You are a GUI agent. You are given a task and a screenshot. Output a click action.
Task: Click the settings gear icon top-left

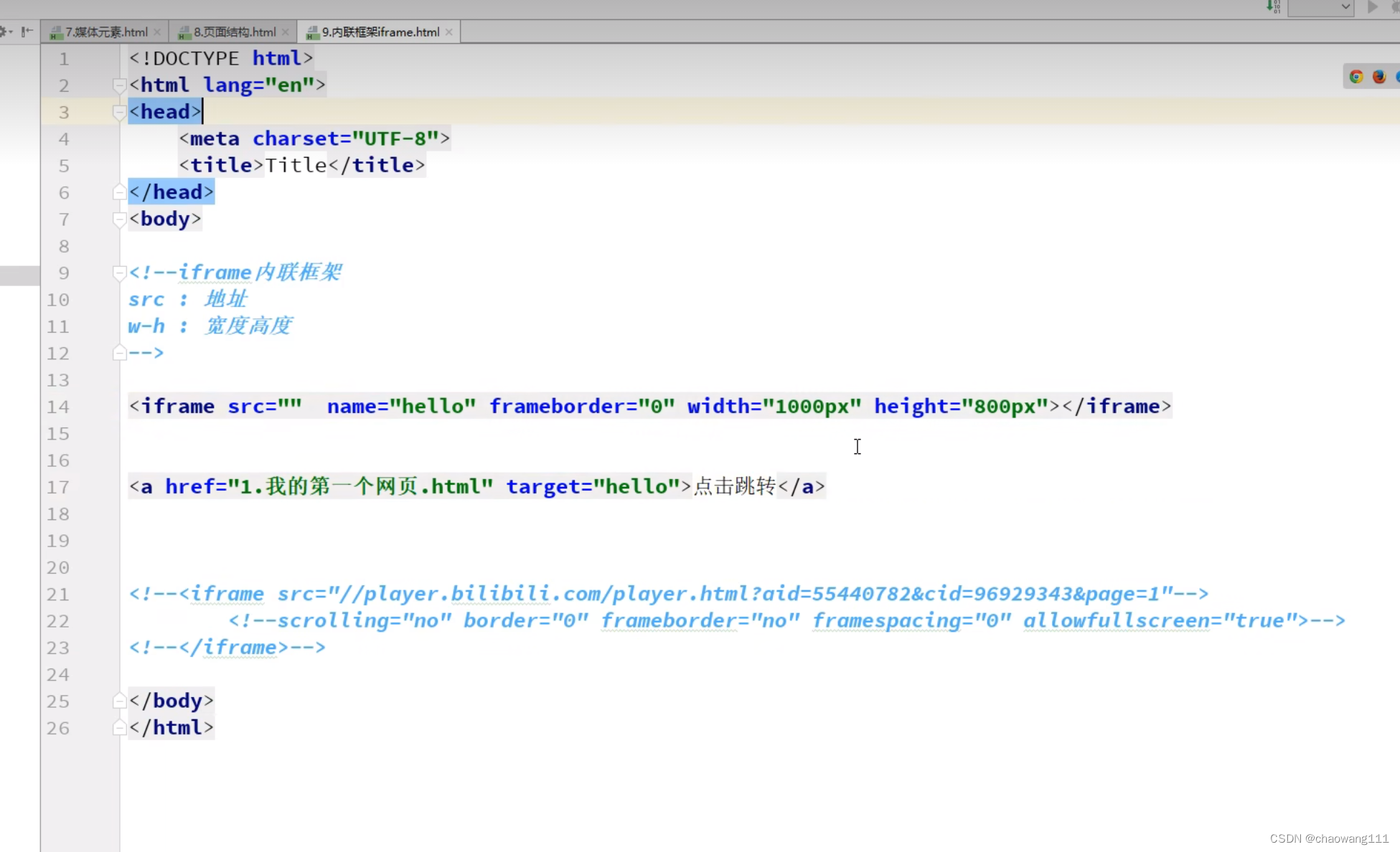pyautogui.click(x=2, y=31)
